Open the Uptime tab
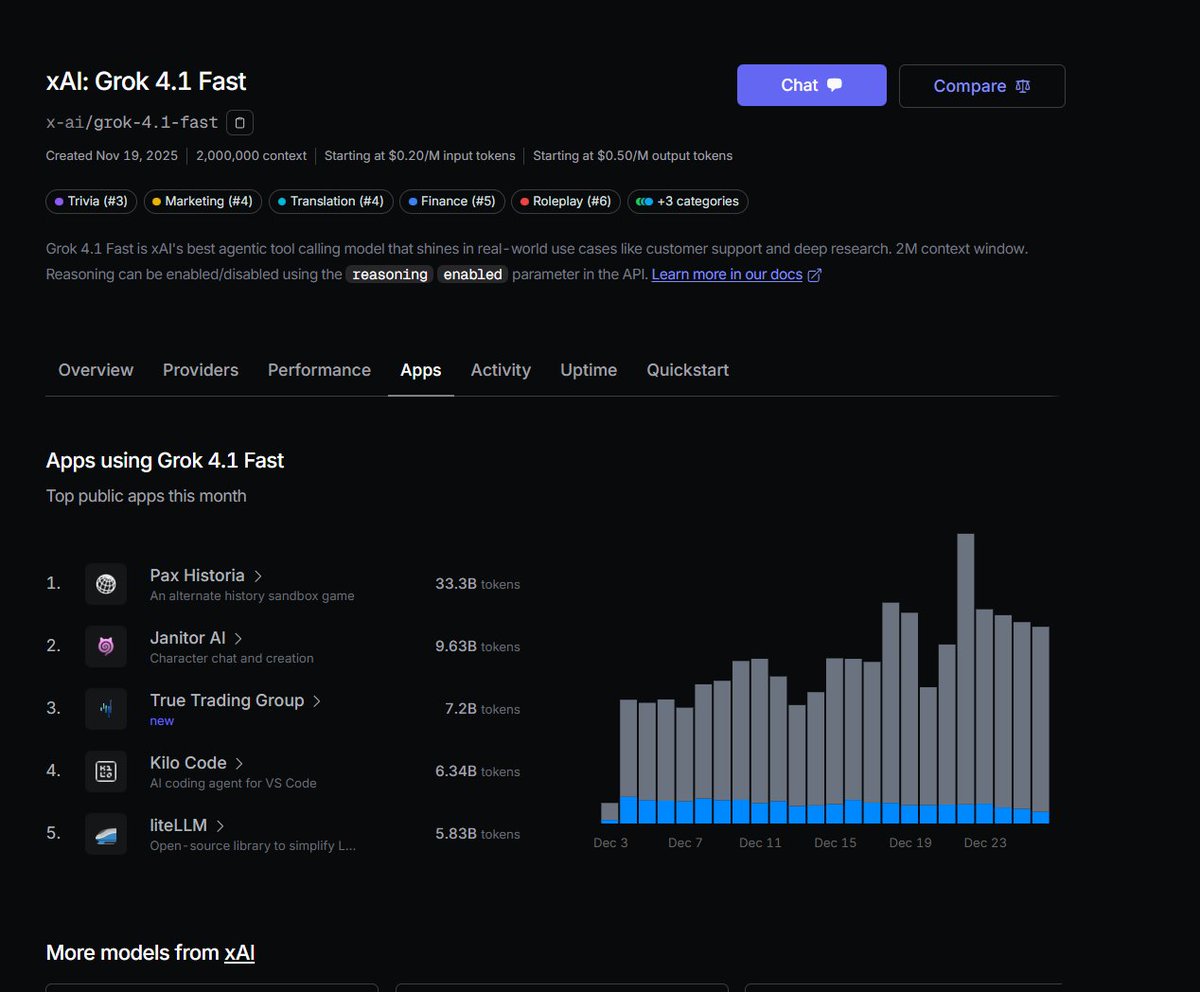 [589, 370]
